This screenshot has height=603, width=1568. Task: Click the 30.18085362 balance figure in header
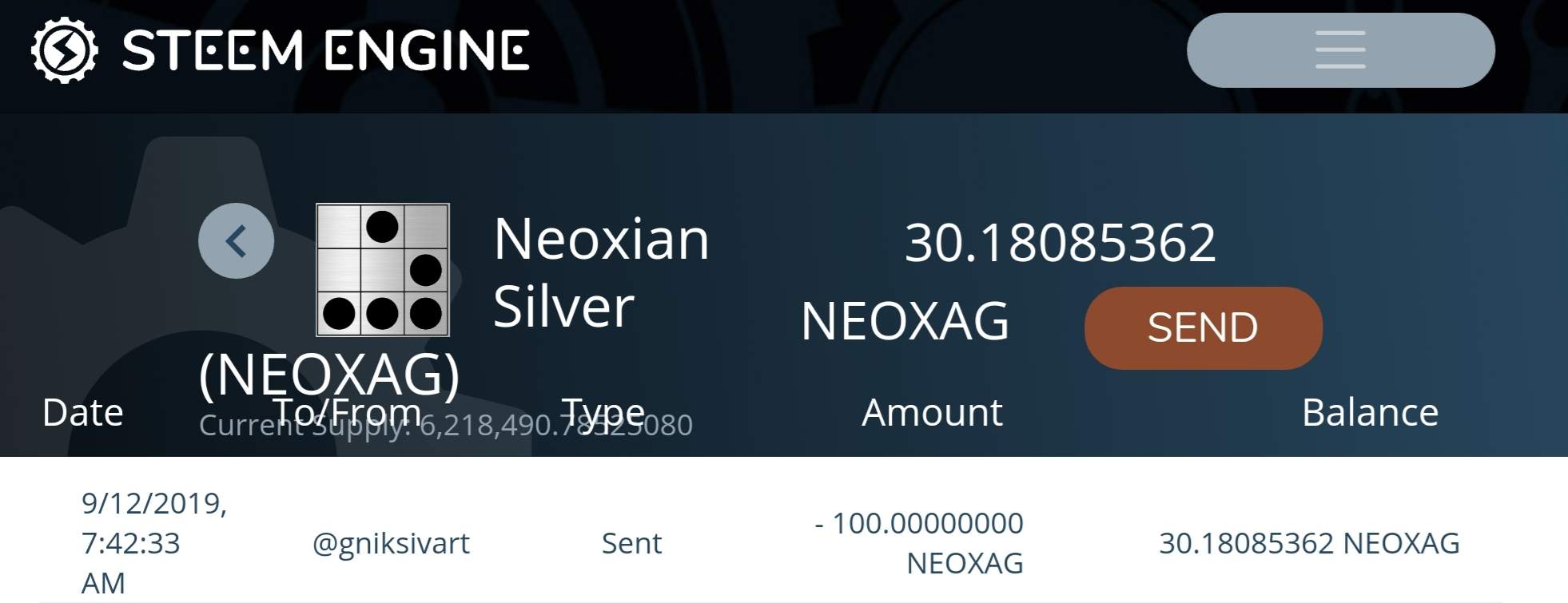1060,243
